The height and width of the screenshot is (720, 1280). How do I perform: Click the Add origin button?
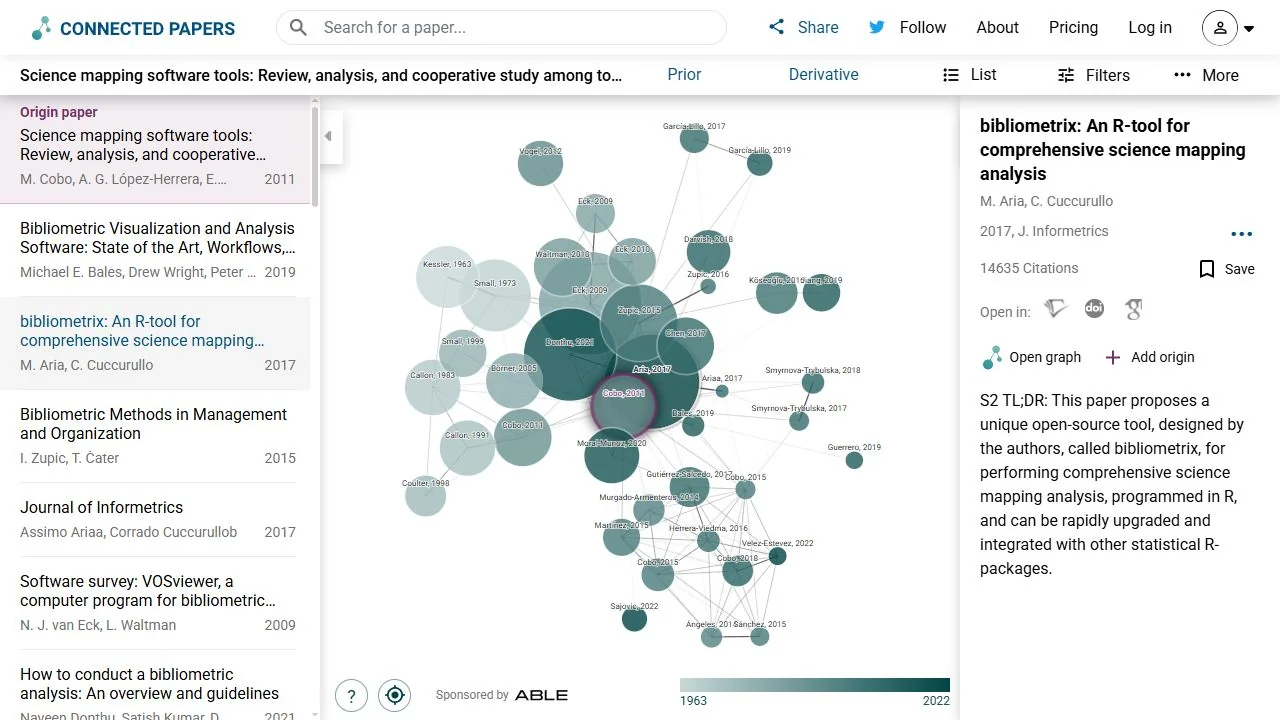click(1150, 357)
